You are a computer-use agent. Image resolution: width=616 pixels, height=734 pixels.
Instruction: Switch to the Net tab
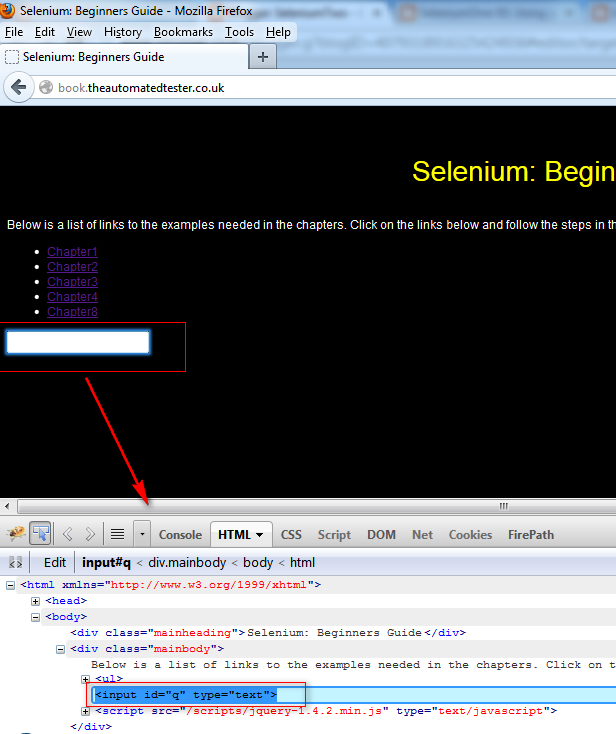coord(422,535)
